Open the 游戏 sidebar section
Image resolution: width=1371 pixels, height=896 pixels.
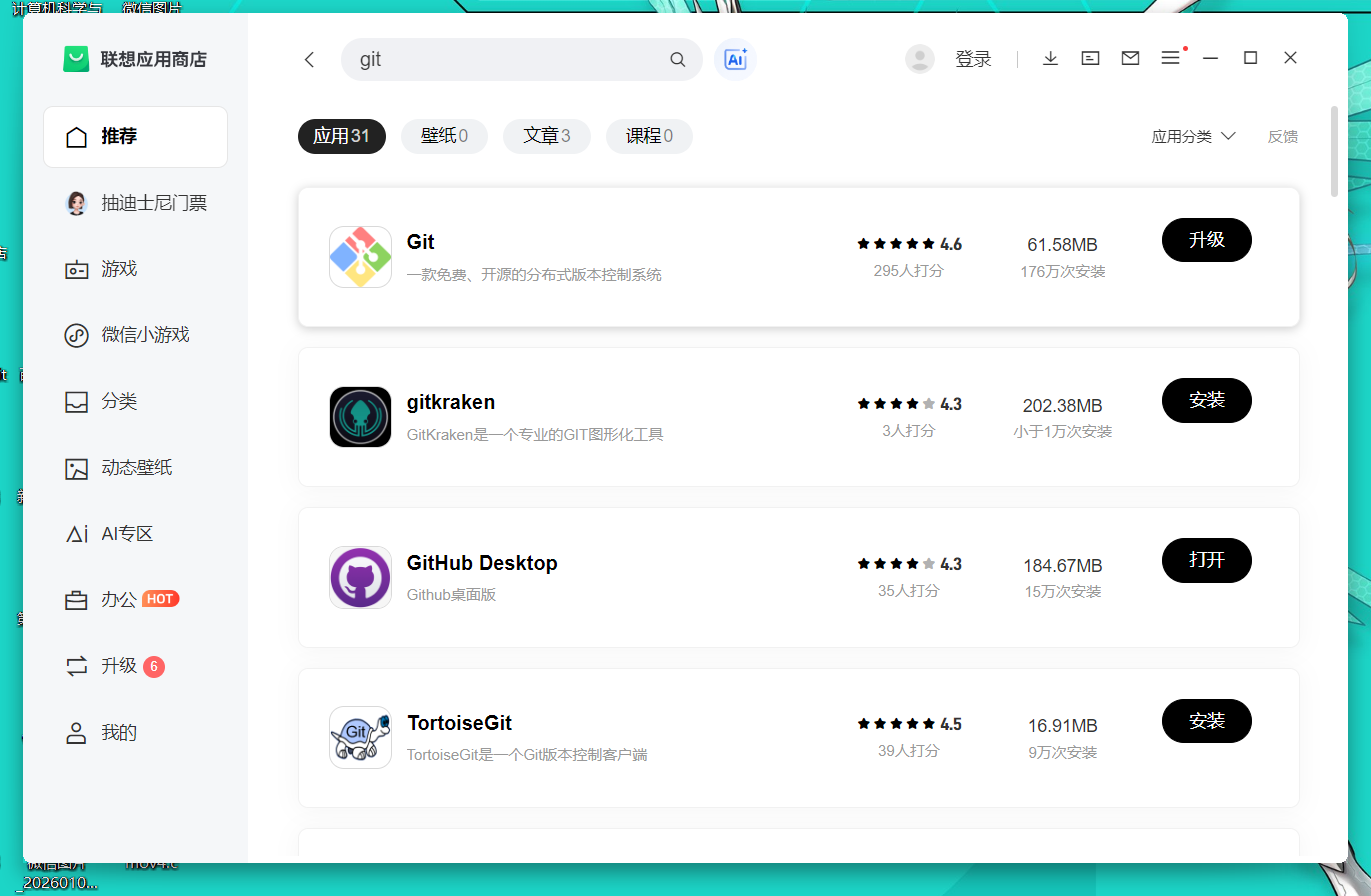135,269
